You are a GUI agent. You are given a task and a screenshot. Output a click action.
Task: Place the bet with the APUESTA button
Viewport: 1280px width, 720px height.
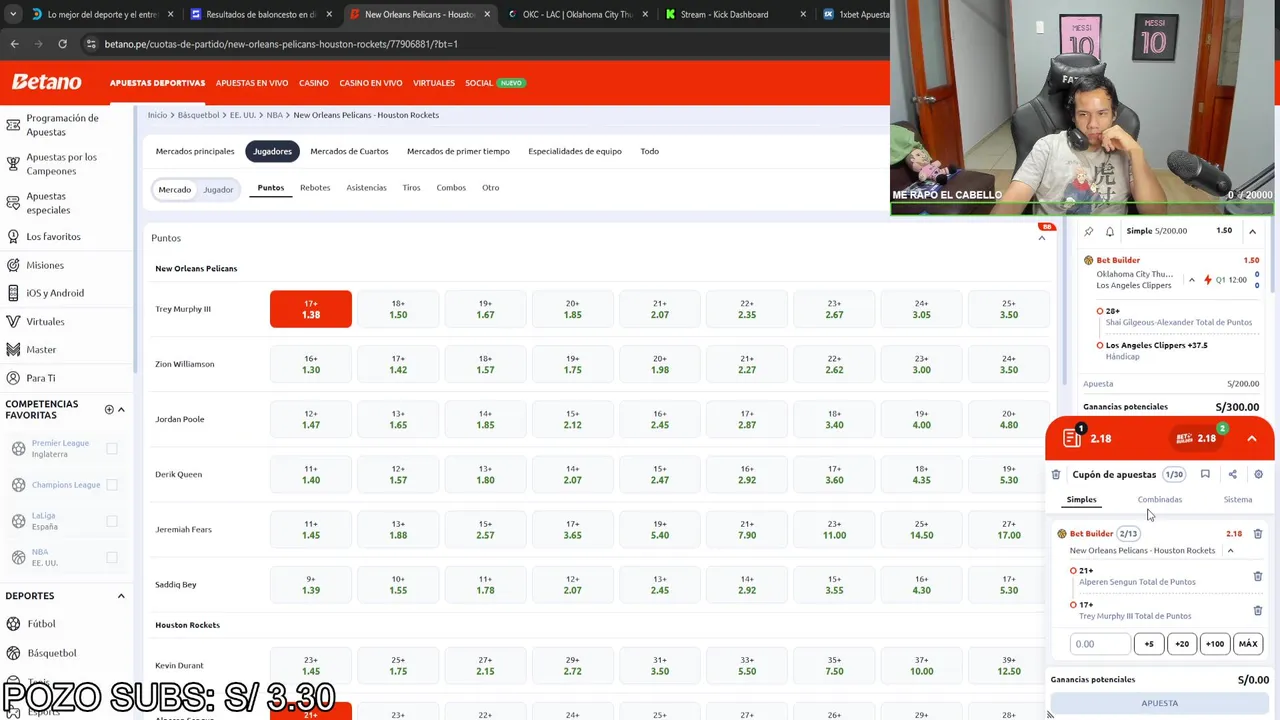[x=1160, y=703]
